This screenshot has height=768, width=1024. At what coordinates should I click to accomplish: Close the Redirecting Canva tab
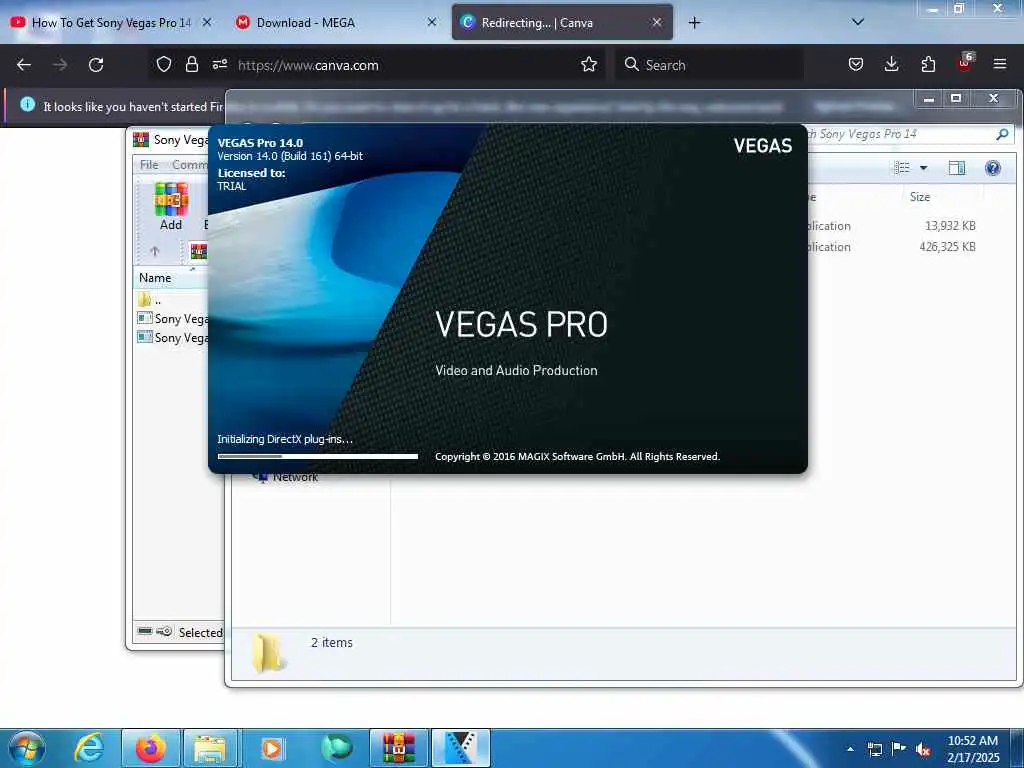(657, 22)
